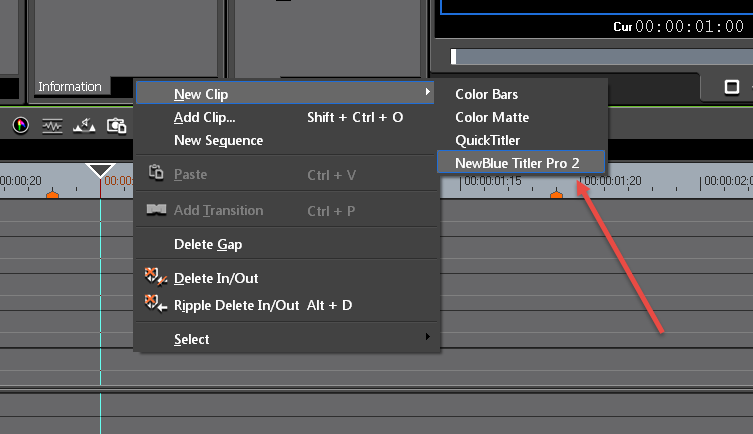Viewport: 753px width, 434px height.
Task: Click the Add Transition icon in menu
Action: pos(156,210)
